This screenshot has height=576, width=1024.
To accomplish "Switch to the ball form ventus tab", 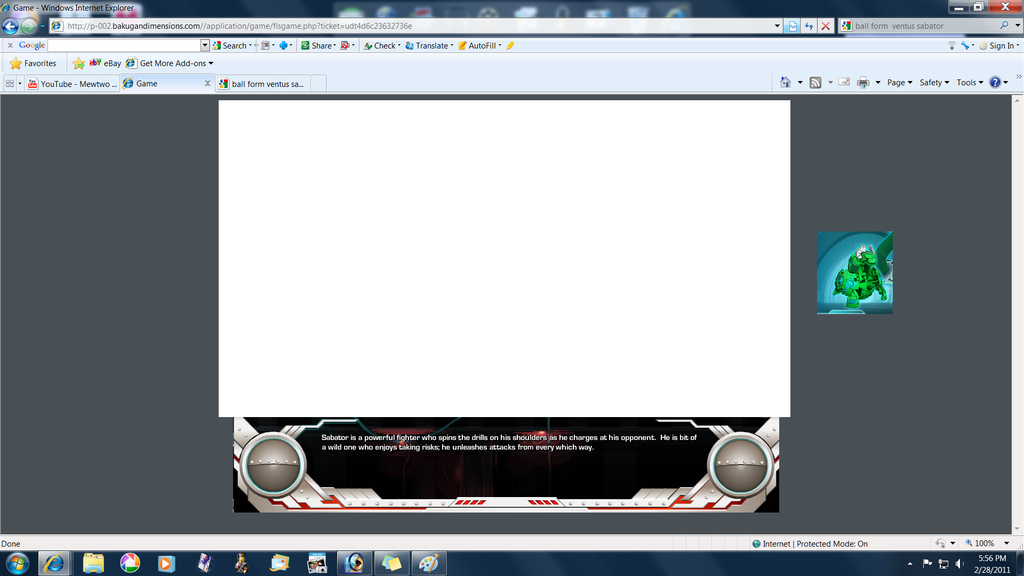I will coord(267,84).
